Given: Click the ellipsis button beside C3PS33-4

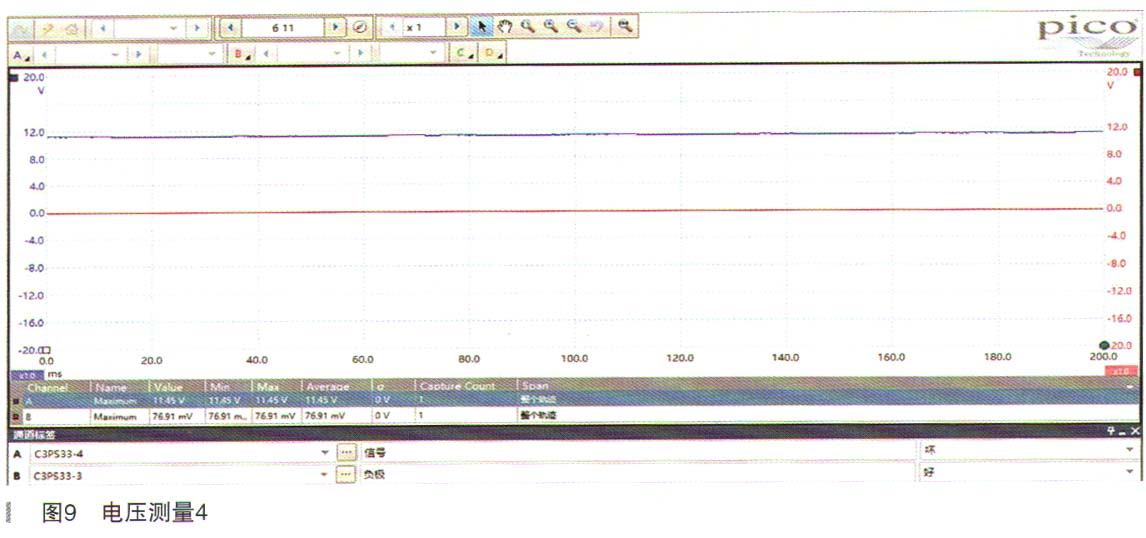Looking at the screenshot, I should pyautogui.click(x=345, y=453).
